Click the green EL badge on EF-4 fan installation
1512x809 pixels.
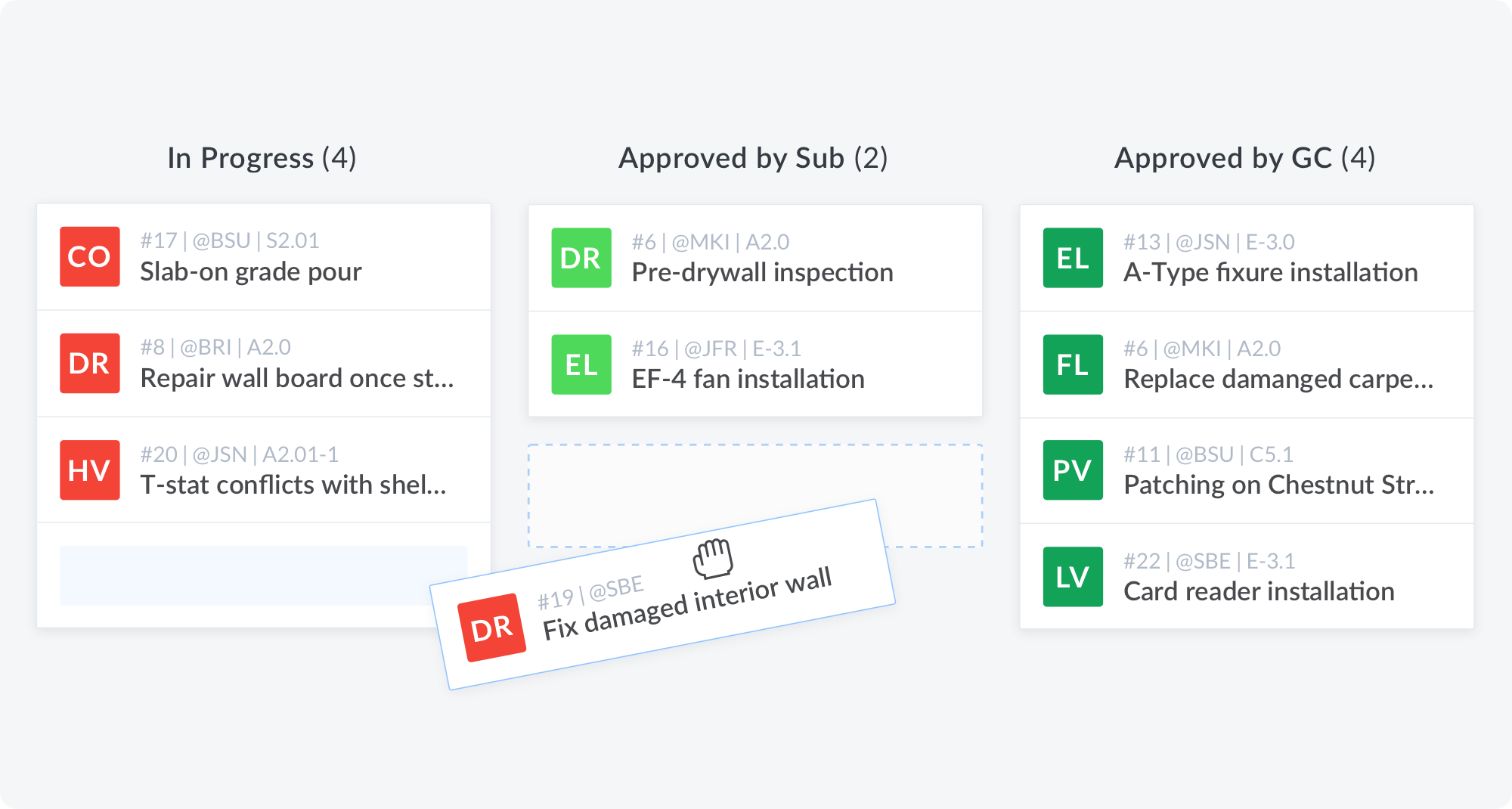[581, 364]
